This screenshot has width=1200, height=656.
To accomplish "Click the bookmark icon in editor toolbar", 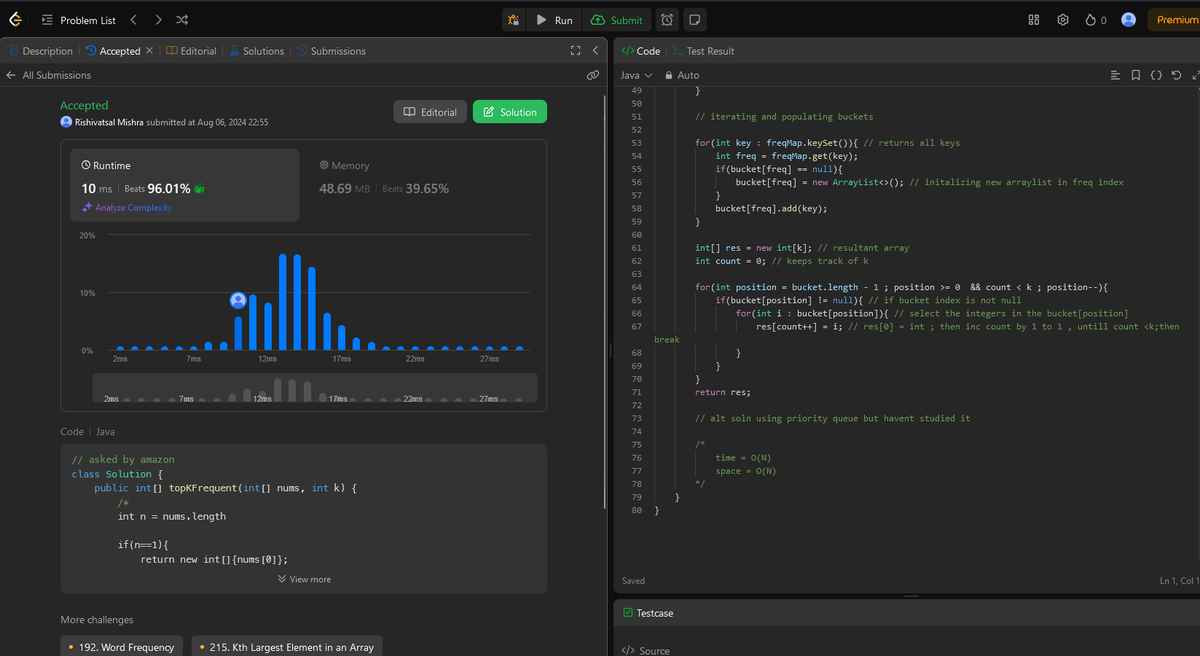I will click(x=1135, y=75).
